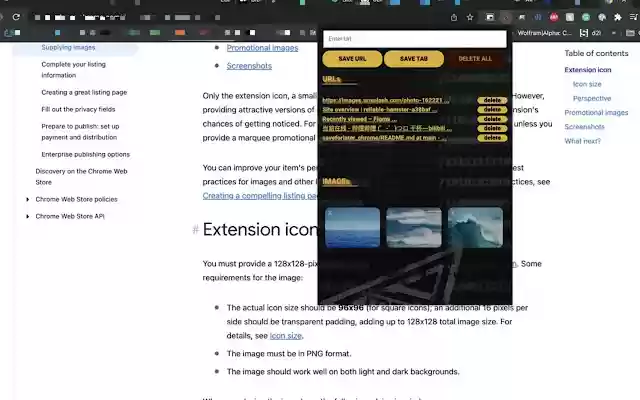
Task: Jump to Extension icon in table of contents
Action: tap(588, 70)
